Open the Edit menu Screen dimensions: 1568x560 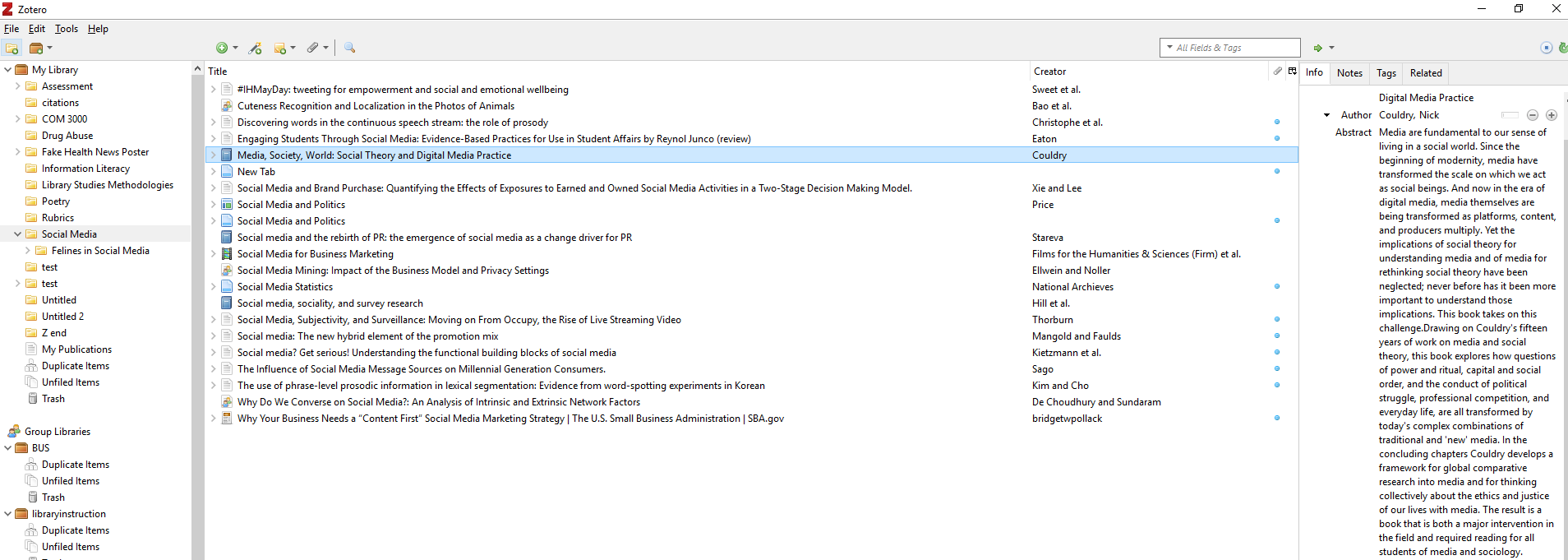pyautogui.click(x=37, y=29)
